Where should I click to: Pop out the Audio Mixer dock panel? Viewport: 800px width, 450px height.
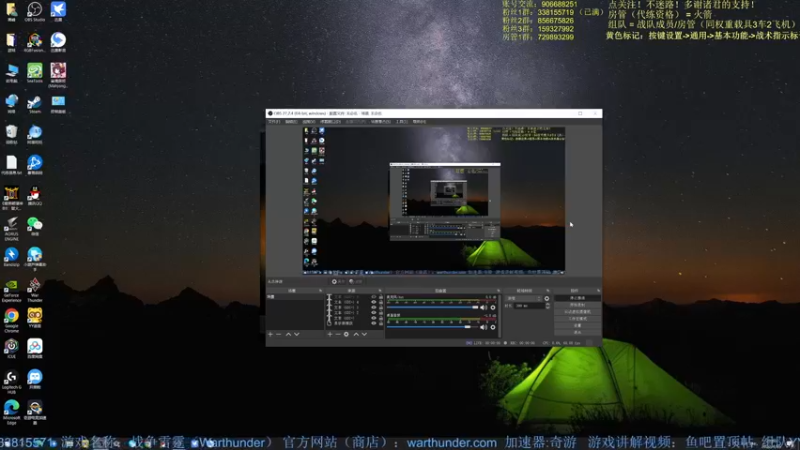[x=498, y=291]
